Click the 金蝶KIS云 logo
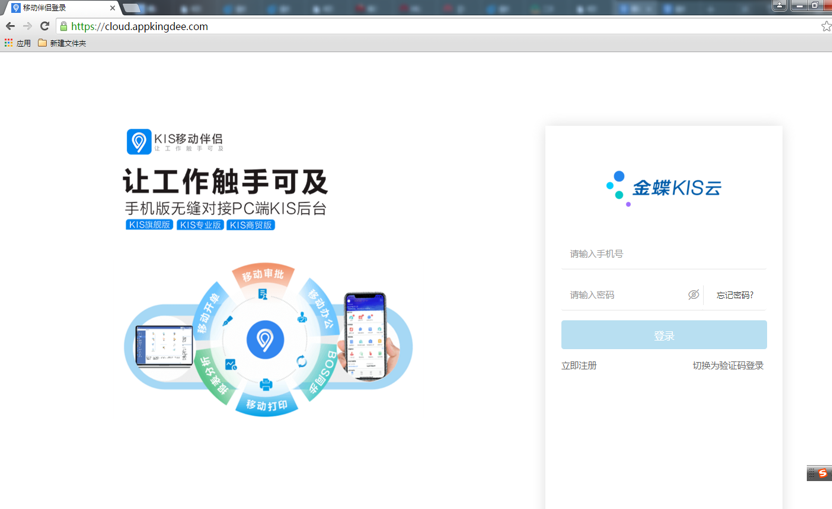This screenshot has height=509, width=832. (664, 188)
